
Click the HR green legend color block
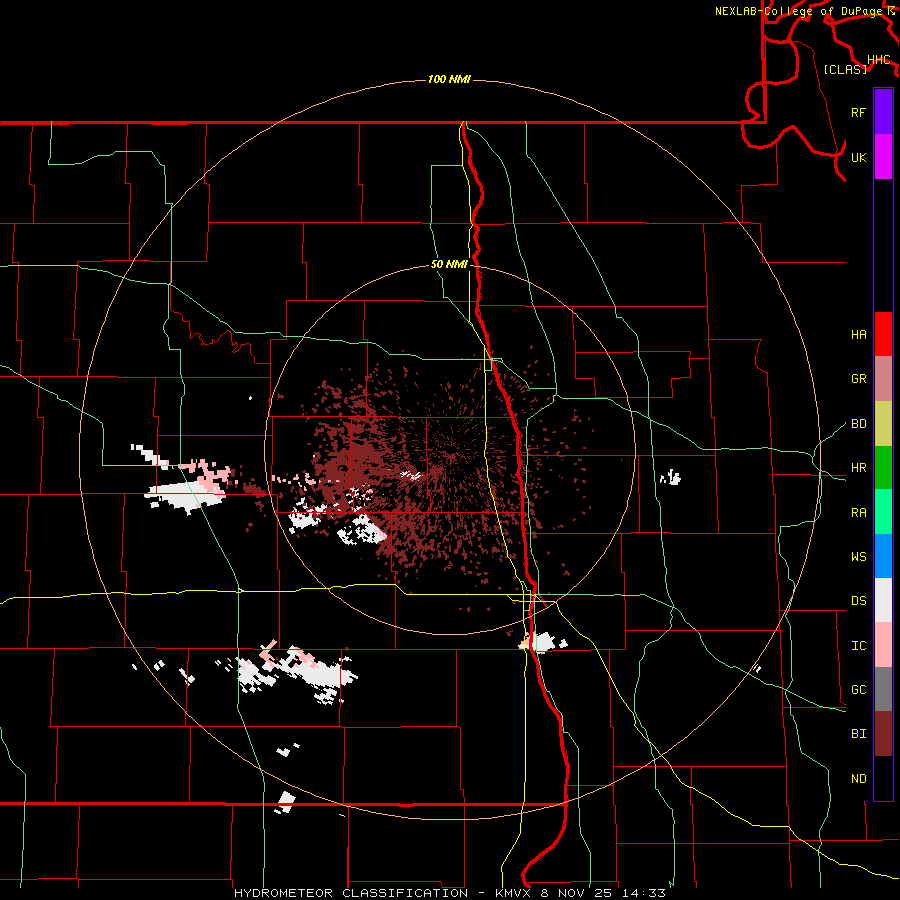(883, 467)
